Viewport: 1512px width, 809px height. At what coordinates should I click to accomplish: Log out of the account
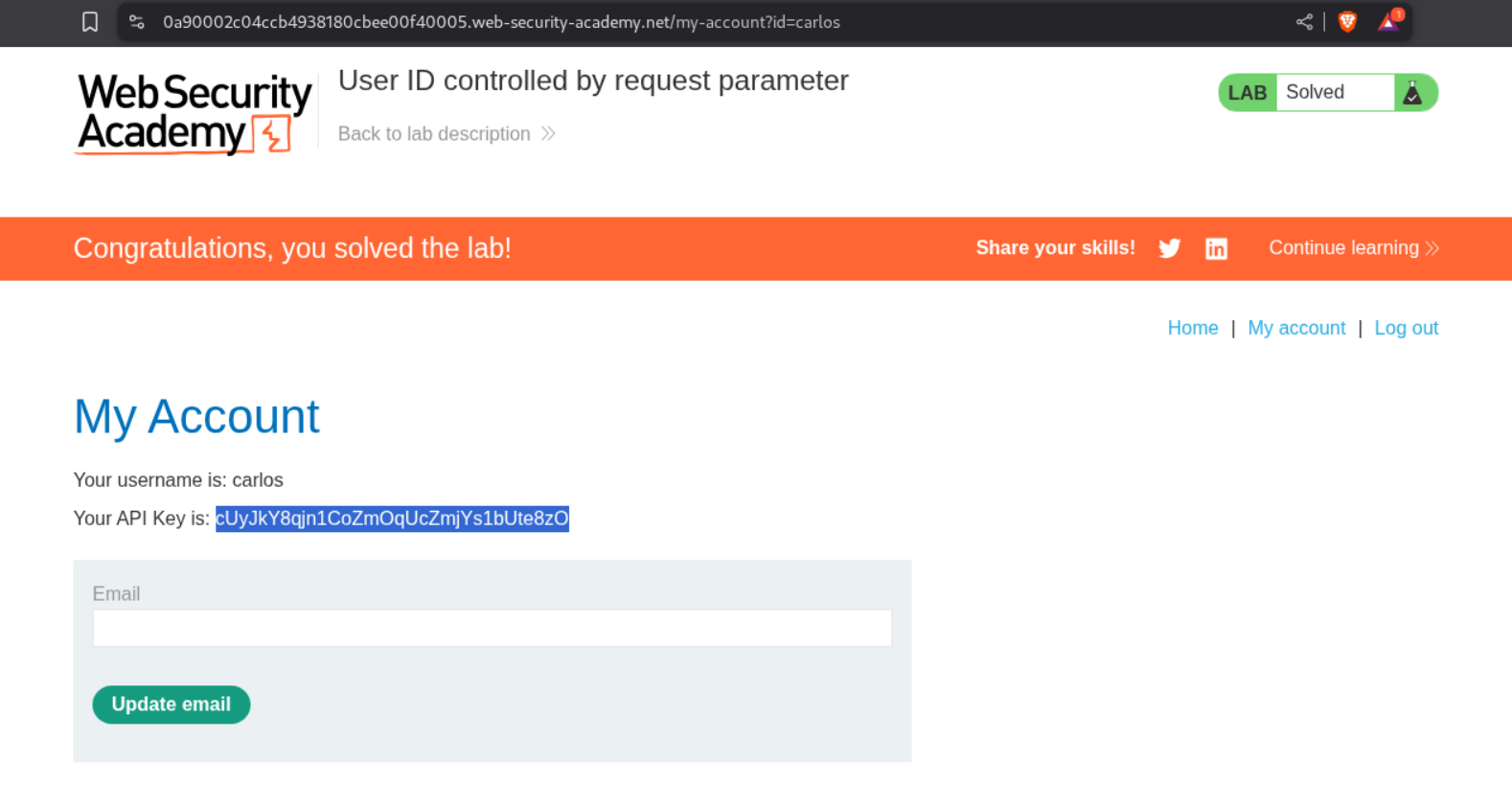tap(1406, 328)
